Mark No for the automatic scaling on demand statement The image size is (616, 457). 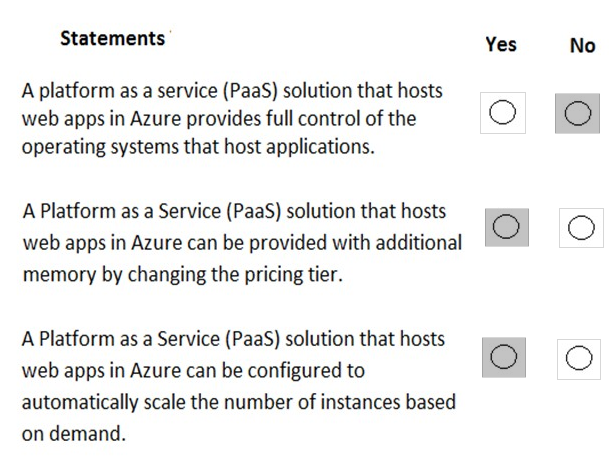click(579, 359)
